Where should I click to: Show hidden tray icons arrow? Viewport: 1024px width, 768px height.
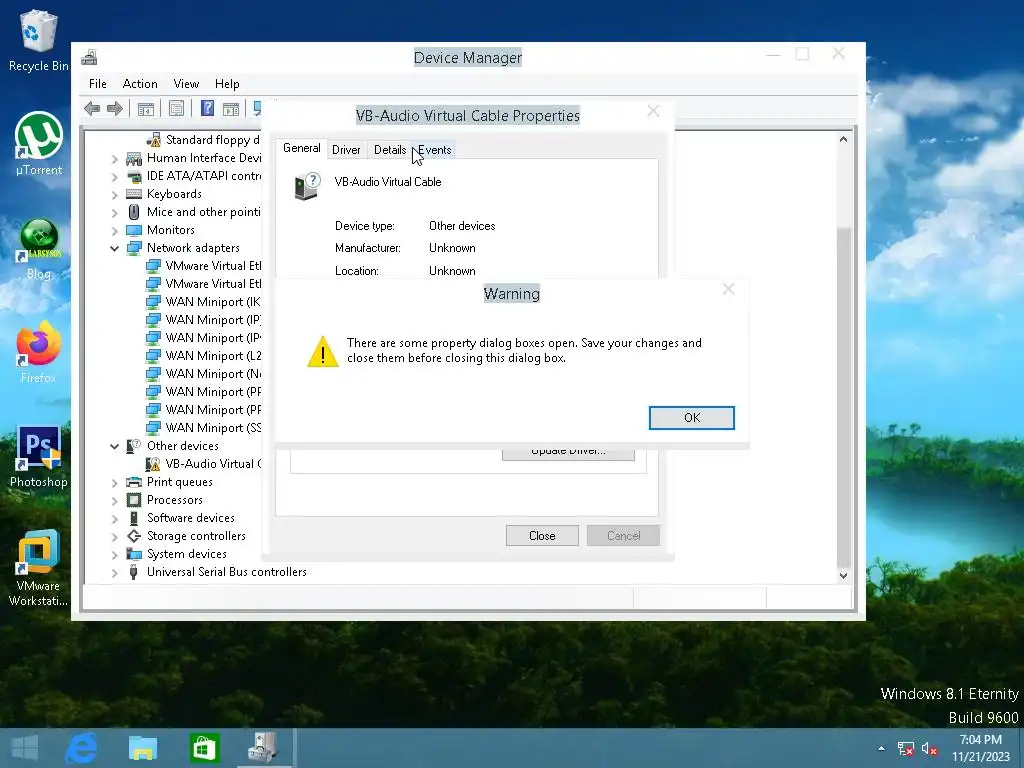point(882,748)
